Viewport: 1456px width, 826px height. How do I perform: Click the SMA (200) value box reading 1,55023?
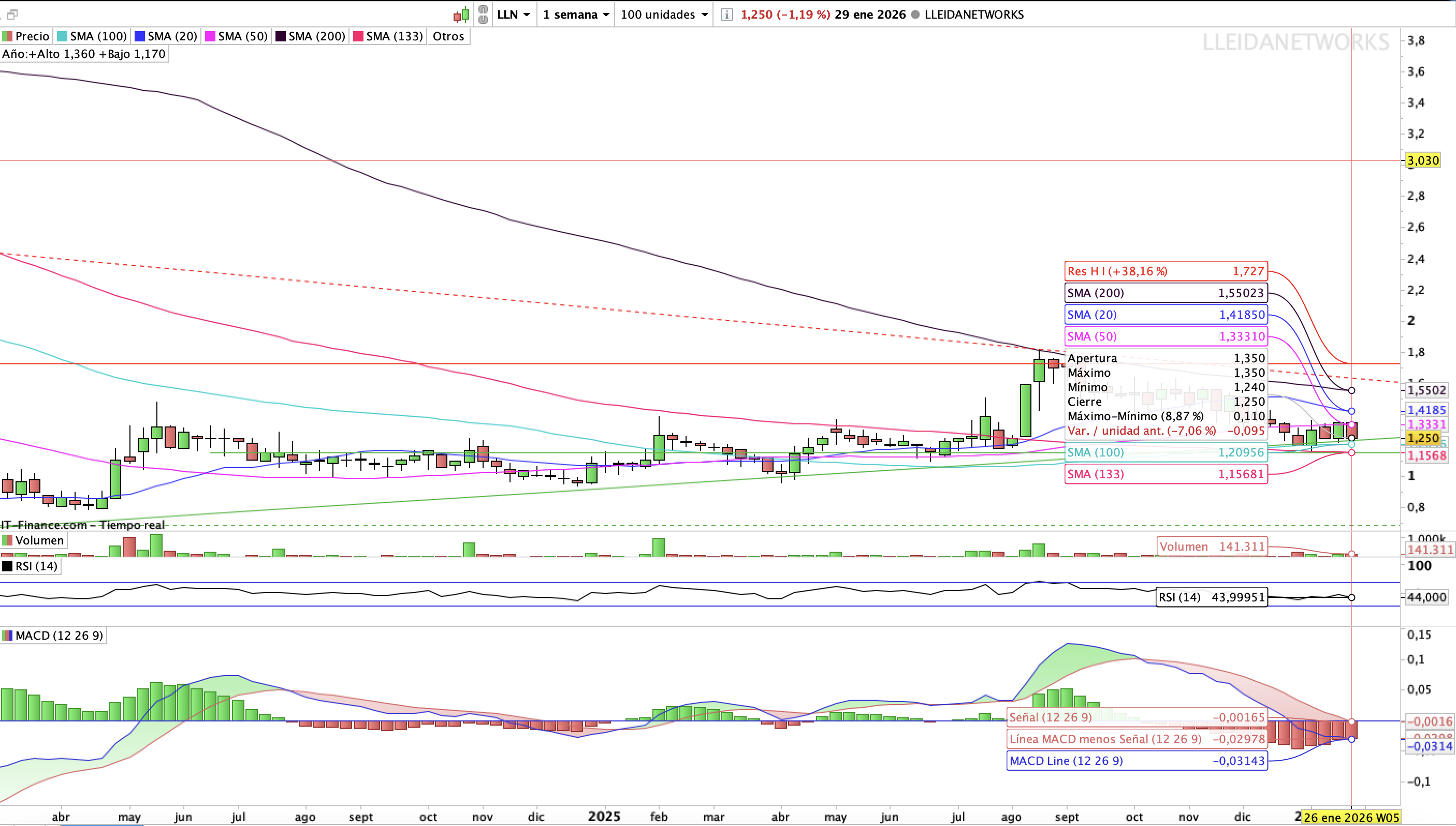[x=1166, y=293]
